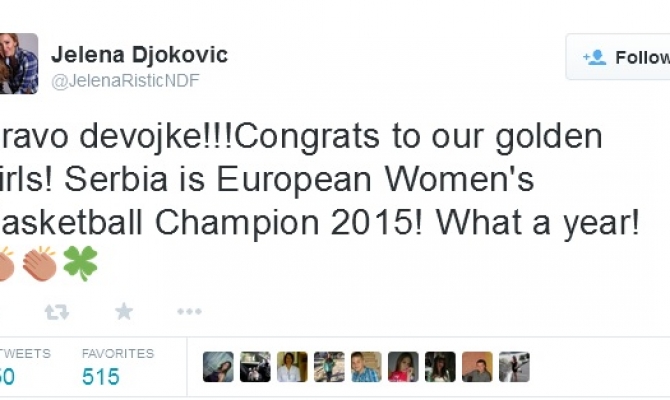Click the third avatar in favoriters row

click(292, 367)
